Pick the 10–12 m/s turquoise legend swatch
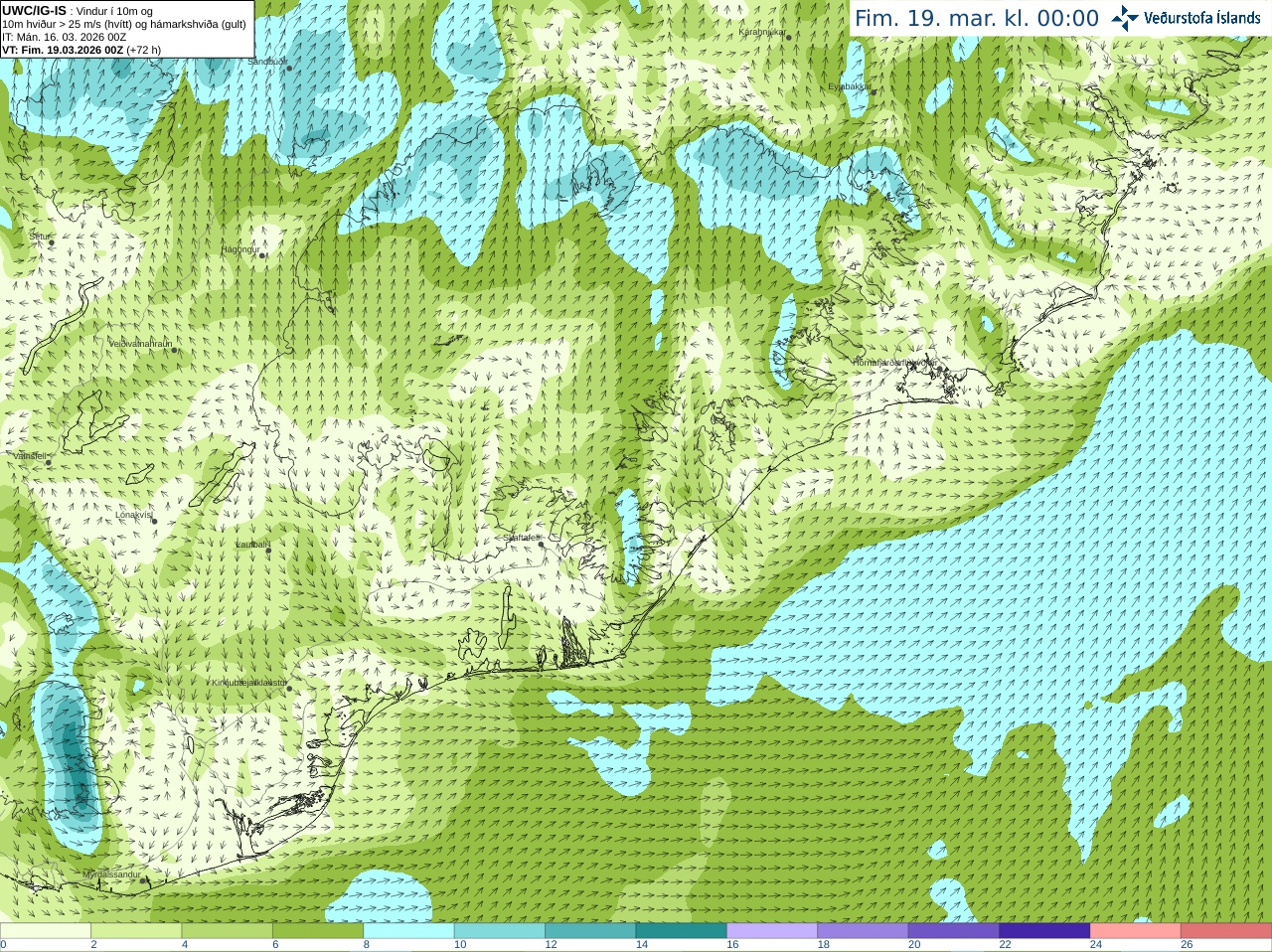Viewport: 1272px width, 952px height. click(499, 931)
